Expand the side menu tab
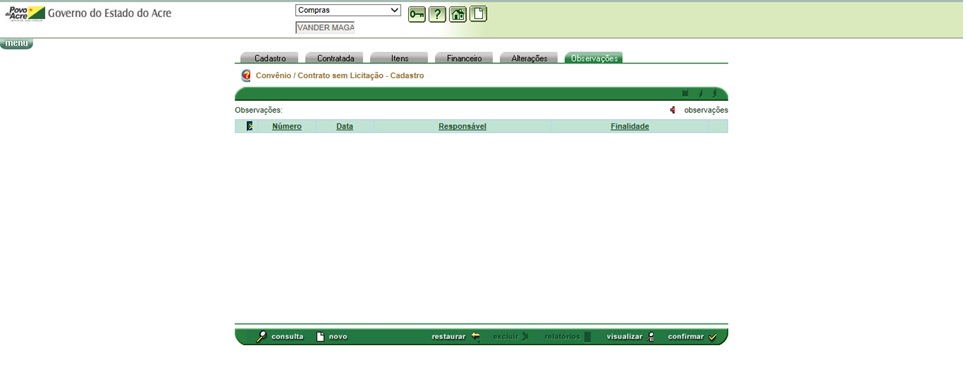The width and height of the screenshot is (967, 366). (x=16, y=44)
